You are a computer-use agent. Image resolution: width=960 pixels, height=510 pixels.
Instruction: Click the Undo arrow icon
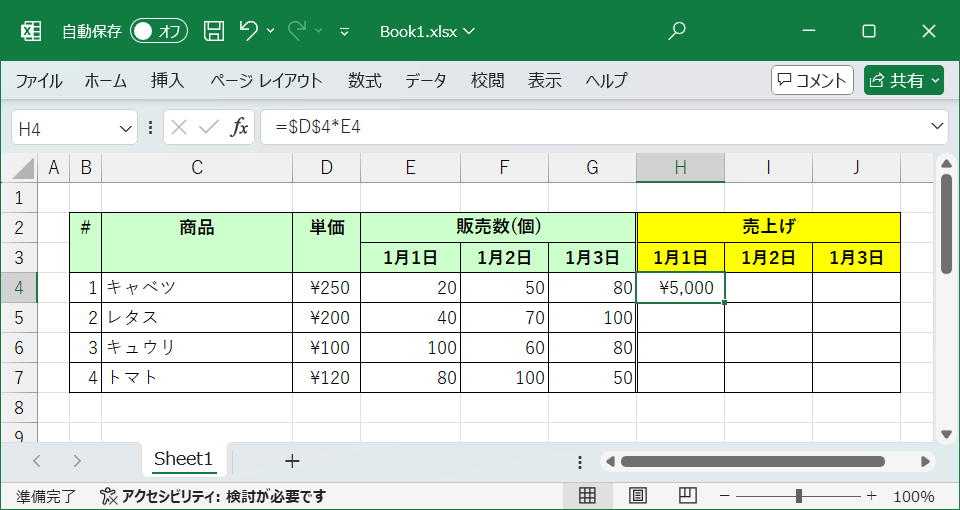(x=248, y=31)
